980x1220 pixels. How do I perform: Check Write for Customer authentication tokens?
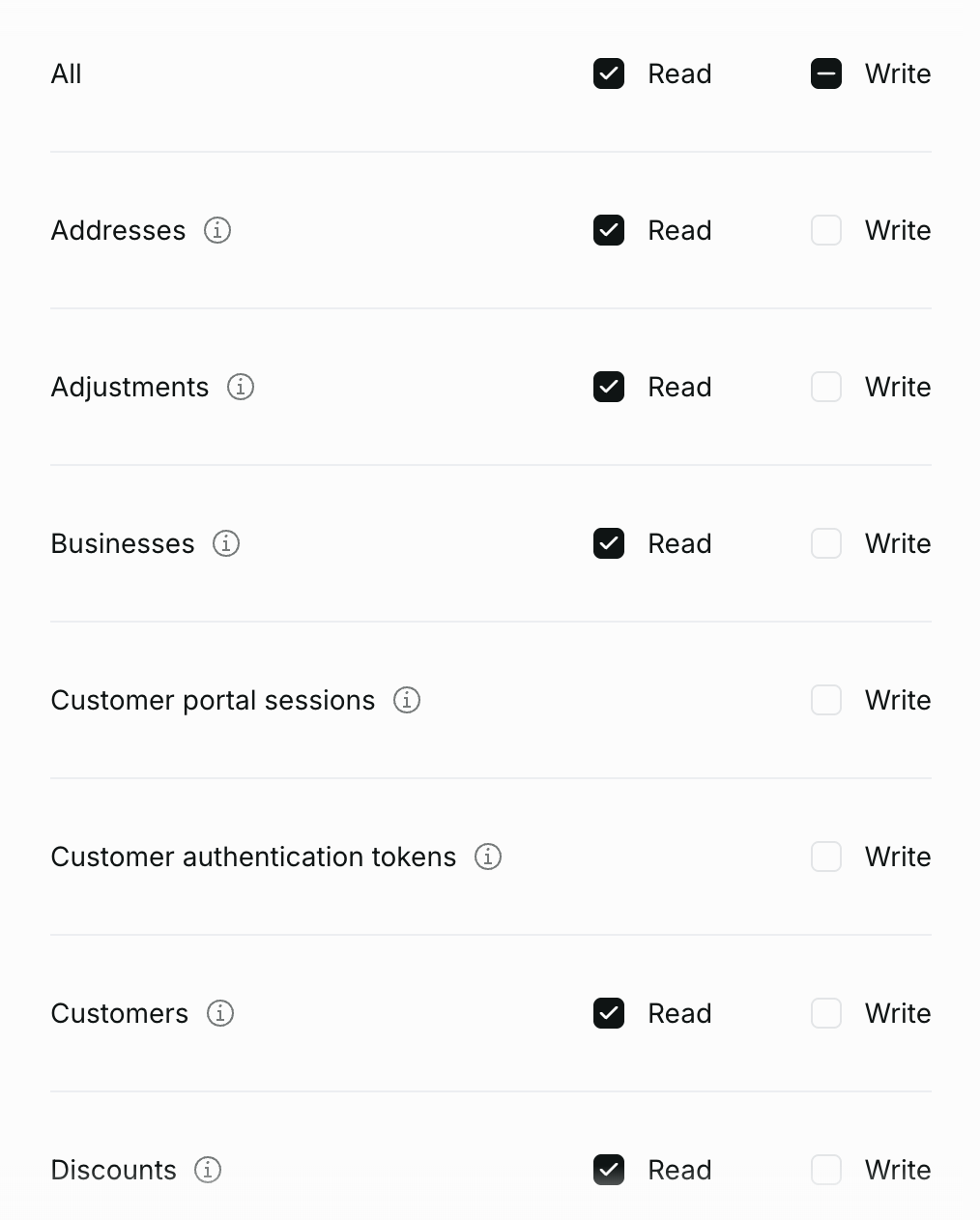(826, 857)
